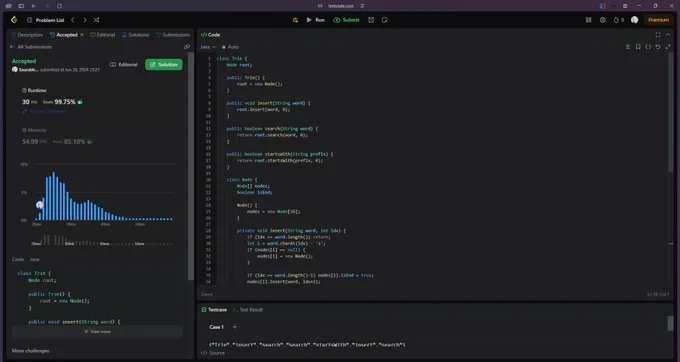This screenshot has height=362, width=680.
Task: Click the streak fire counter
Action: [x=619, y=20]
